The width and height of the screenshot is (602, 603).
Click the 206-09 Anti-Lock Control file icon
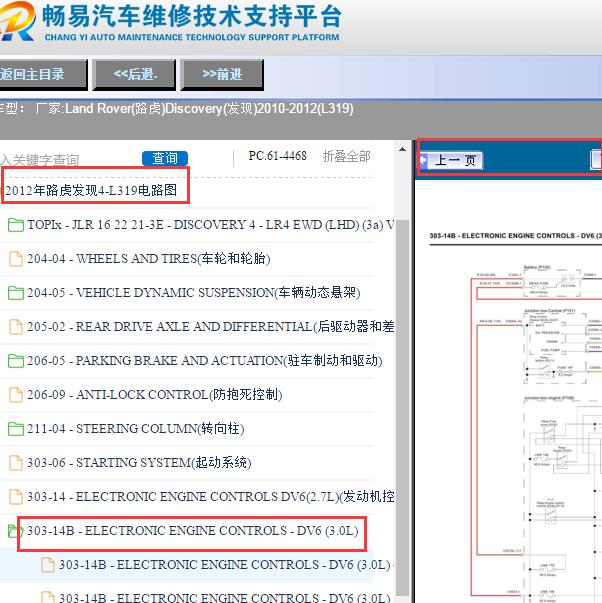[x=15, y=395]
